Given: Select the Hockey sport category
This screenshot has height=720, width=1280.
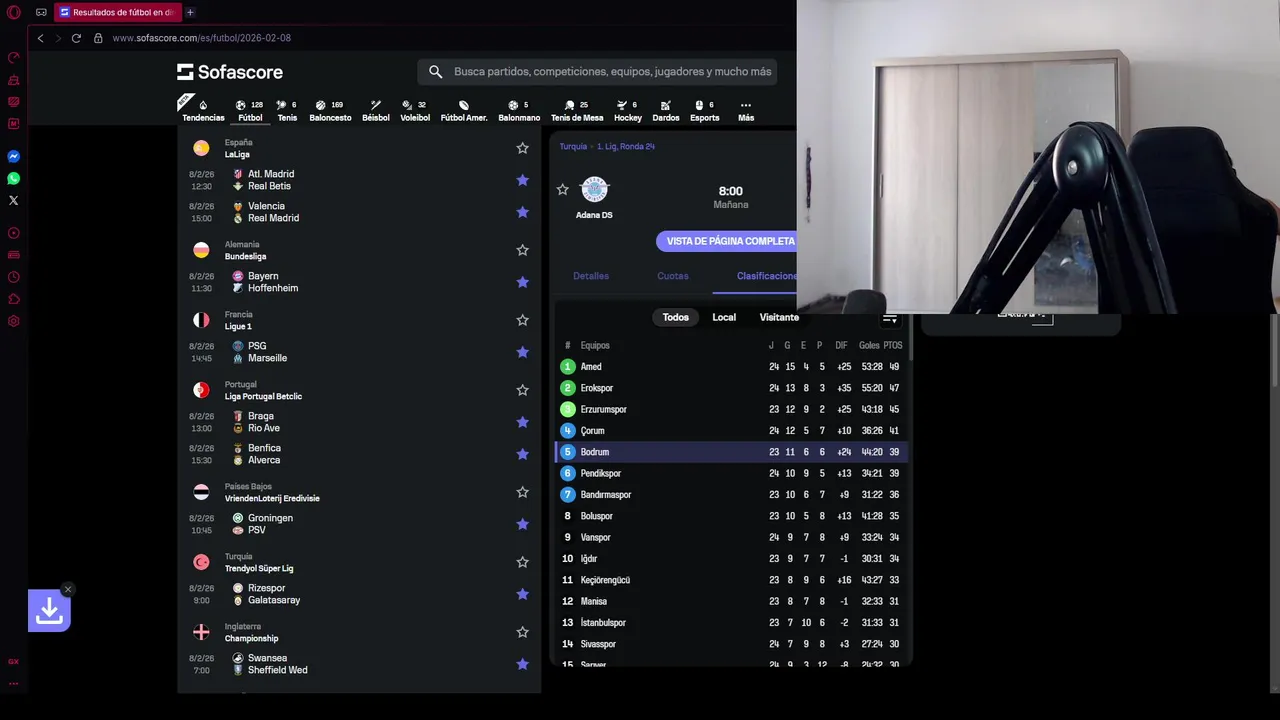Looking at the screenshot, I should point(628,110).
